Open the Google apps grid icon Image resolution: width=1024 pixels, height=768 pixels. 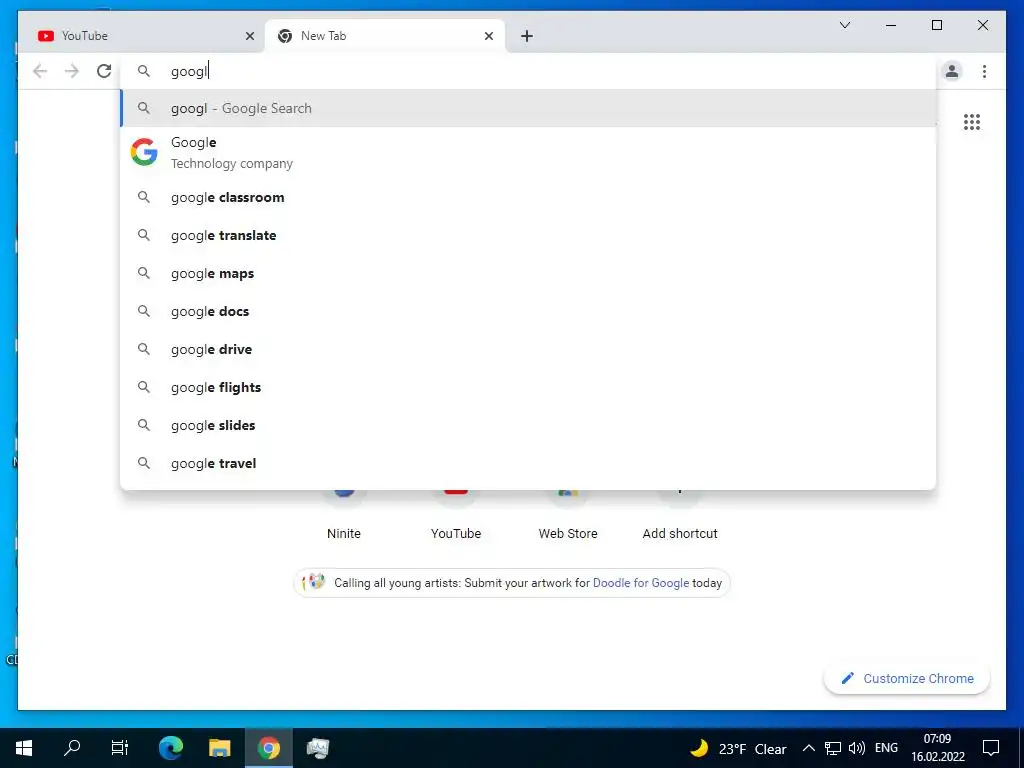(x=972, y=121)
